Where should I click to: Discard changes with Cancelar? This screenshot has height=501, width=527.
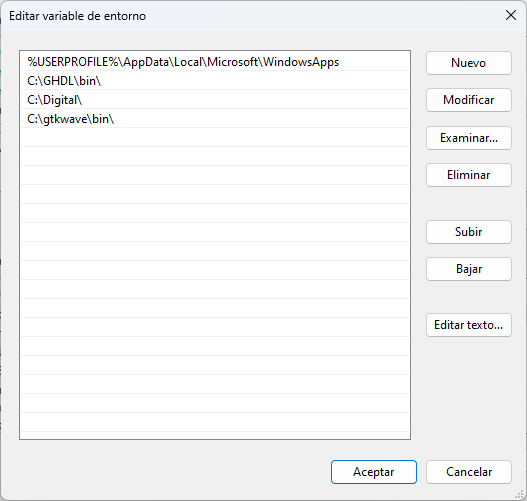coord(469,472)
